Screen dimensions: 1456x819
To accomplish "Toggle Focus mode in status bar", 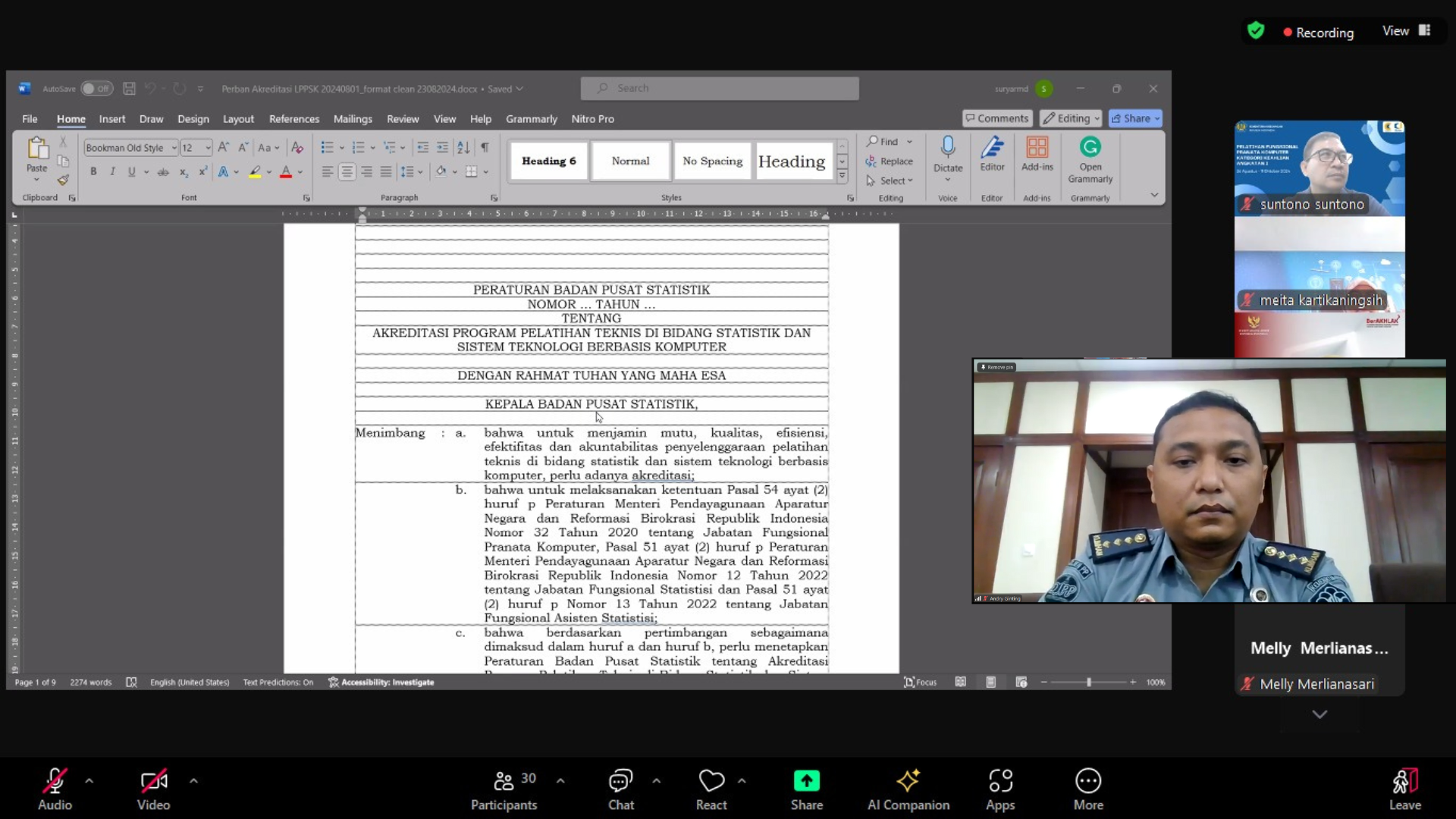I will click(x=920, y=682).
